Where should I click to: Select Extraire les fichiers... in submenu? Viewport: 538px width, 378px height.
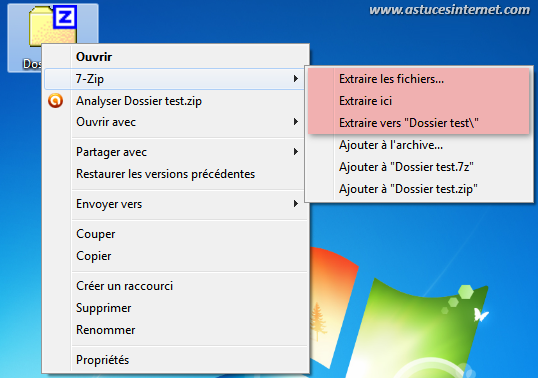pyautogui.click(x=419, y=79)
